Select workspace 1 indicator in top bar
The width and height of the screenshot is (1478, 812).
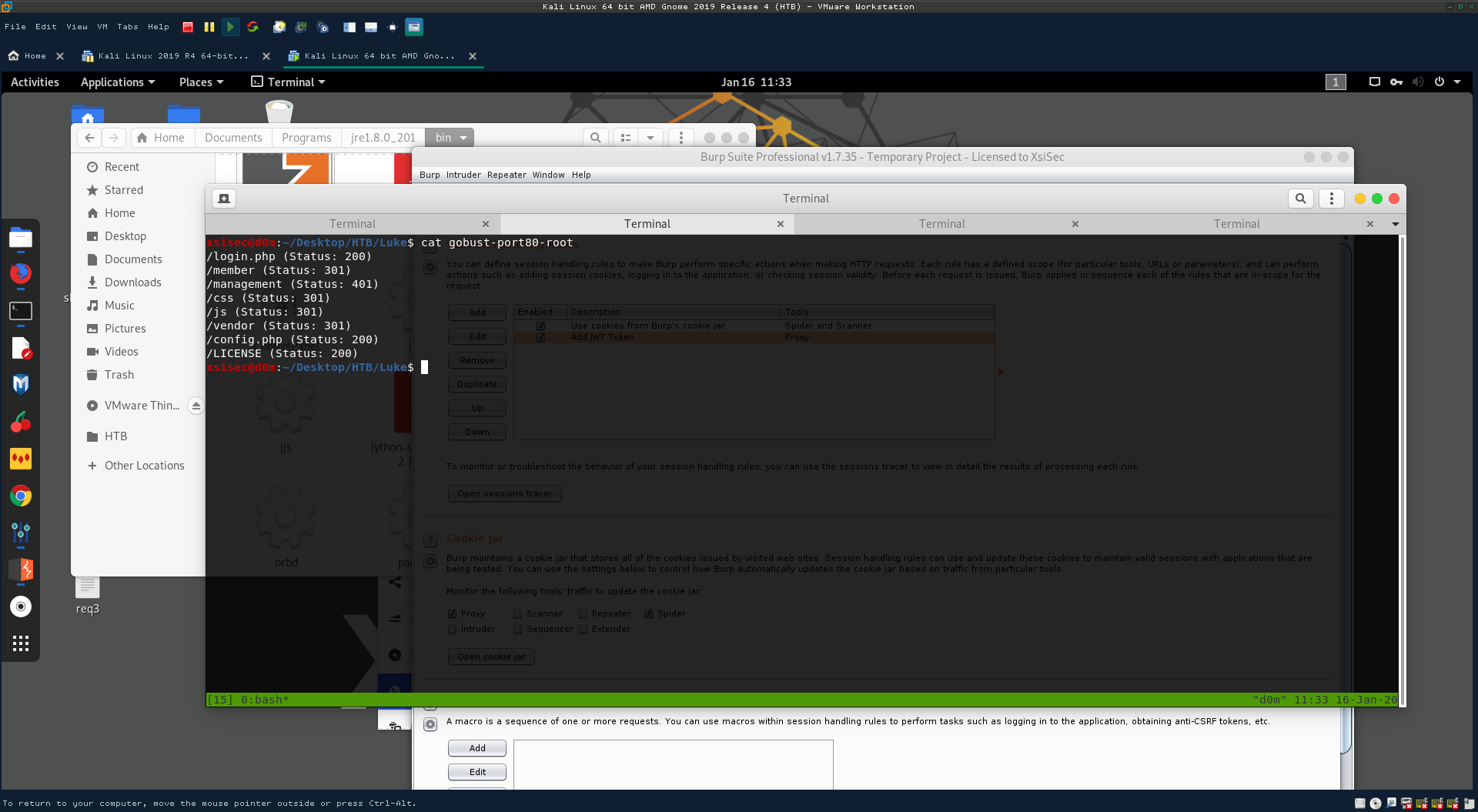[1336, 82]
